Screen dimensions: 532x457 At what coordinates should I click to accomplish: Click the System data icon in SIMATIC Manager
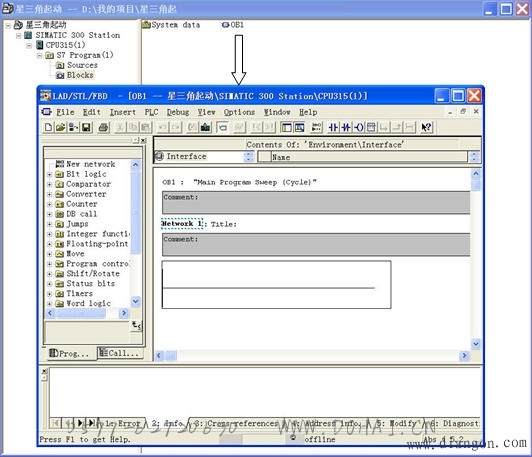pyautogui.click(x=146, y=25)
